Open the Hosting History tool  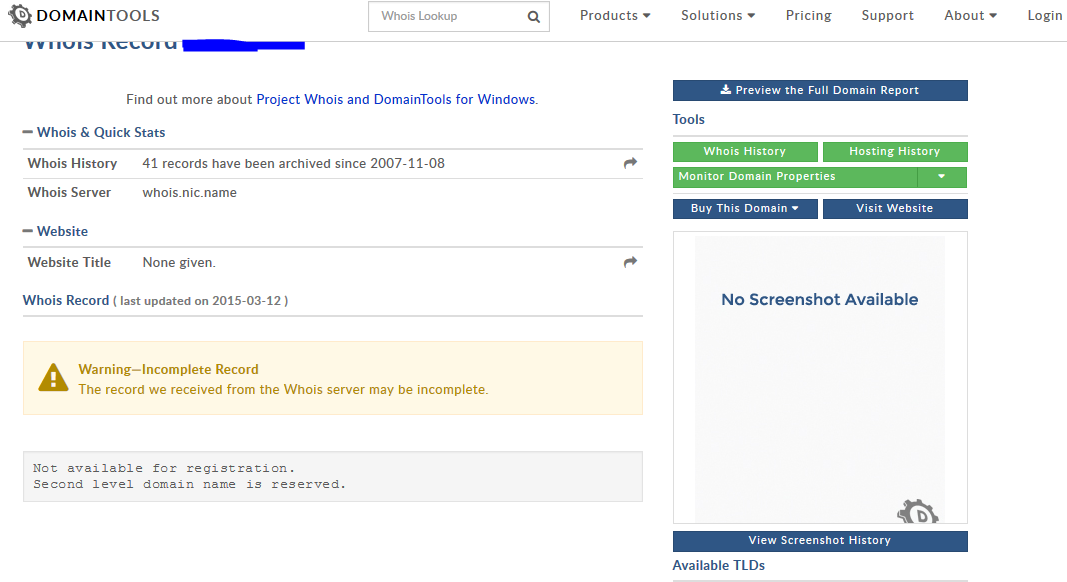(x=895, y=151)
